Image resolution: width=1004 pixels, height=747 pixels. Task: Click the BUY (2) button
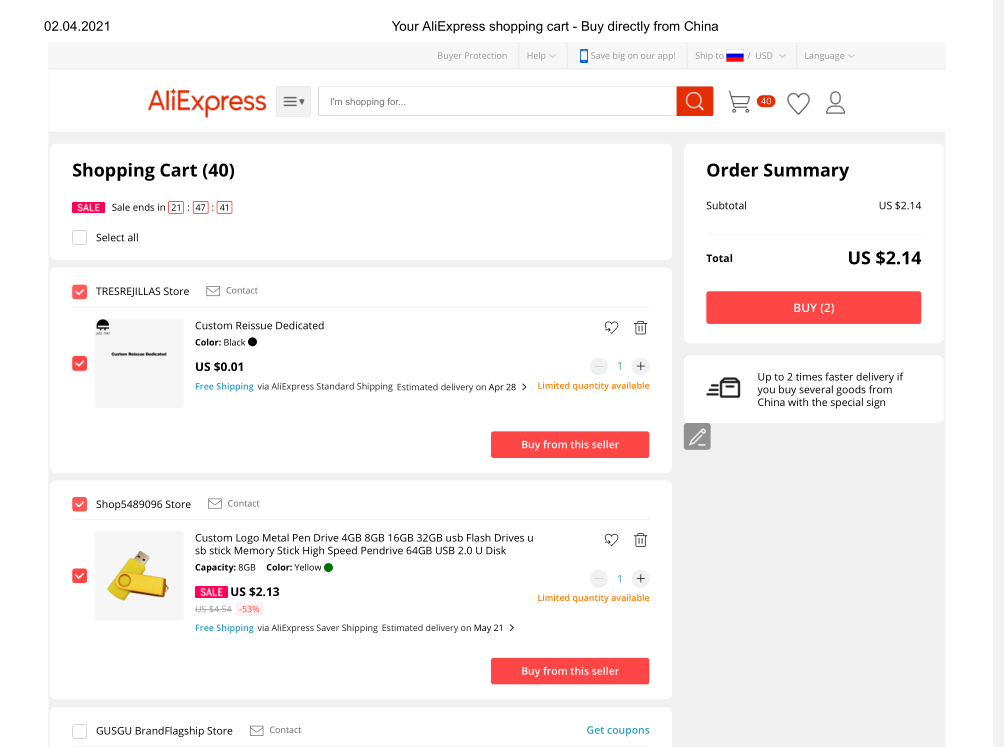(813, 307)
